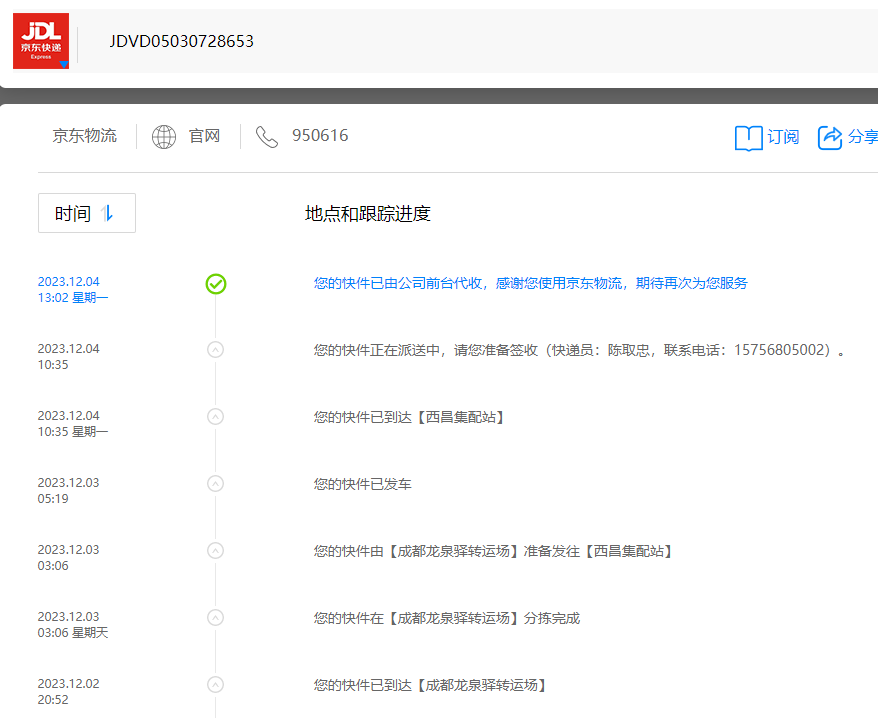This screenshot has height=718, width=878.
Task: Click the timeline node for 10:35 派送中 entry
Action: [216, 349]
